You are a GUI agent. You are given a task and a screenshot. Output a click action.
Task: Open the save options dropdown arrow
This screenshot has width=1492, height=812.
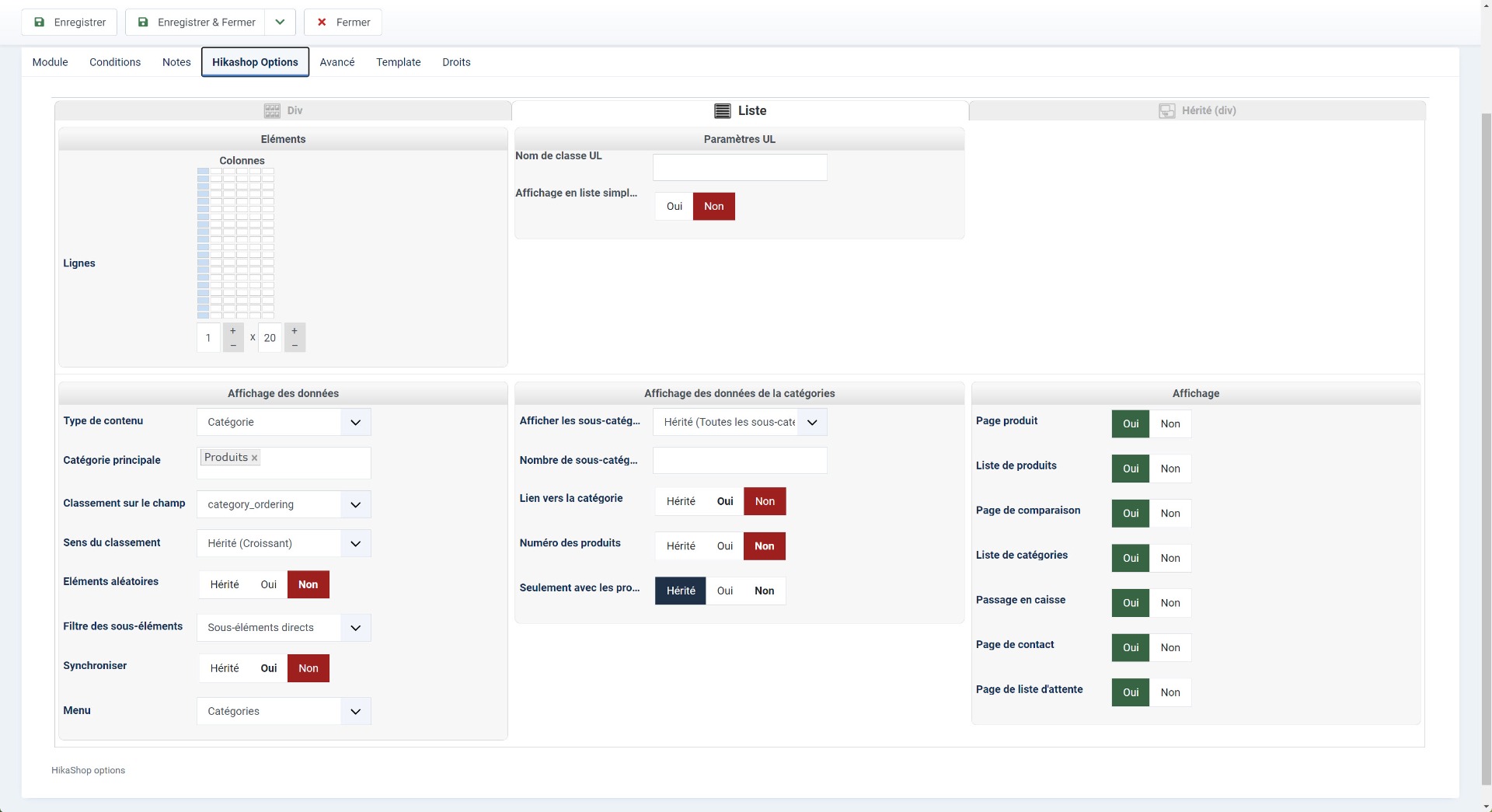click(x=280, y=23)
